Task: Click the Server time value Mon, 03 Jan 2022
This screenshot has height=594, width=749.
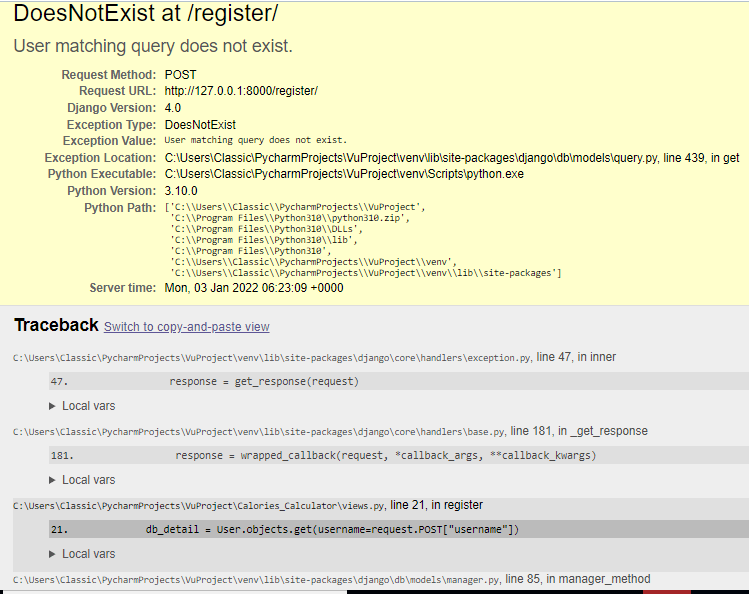Action: (x=254, y=288)
